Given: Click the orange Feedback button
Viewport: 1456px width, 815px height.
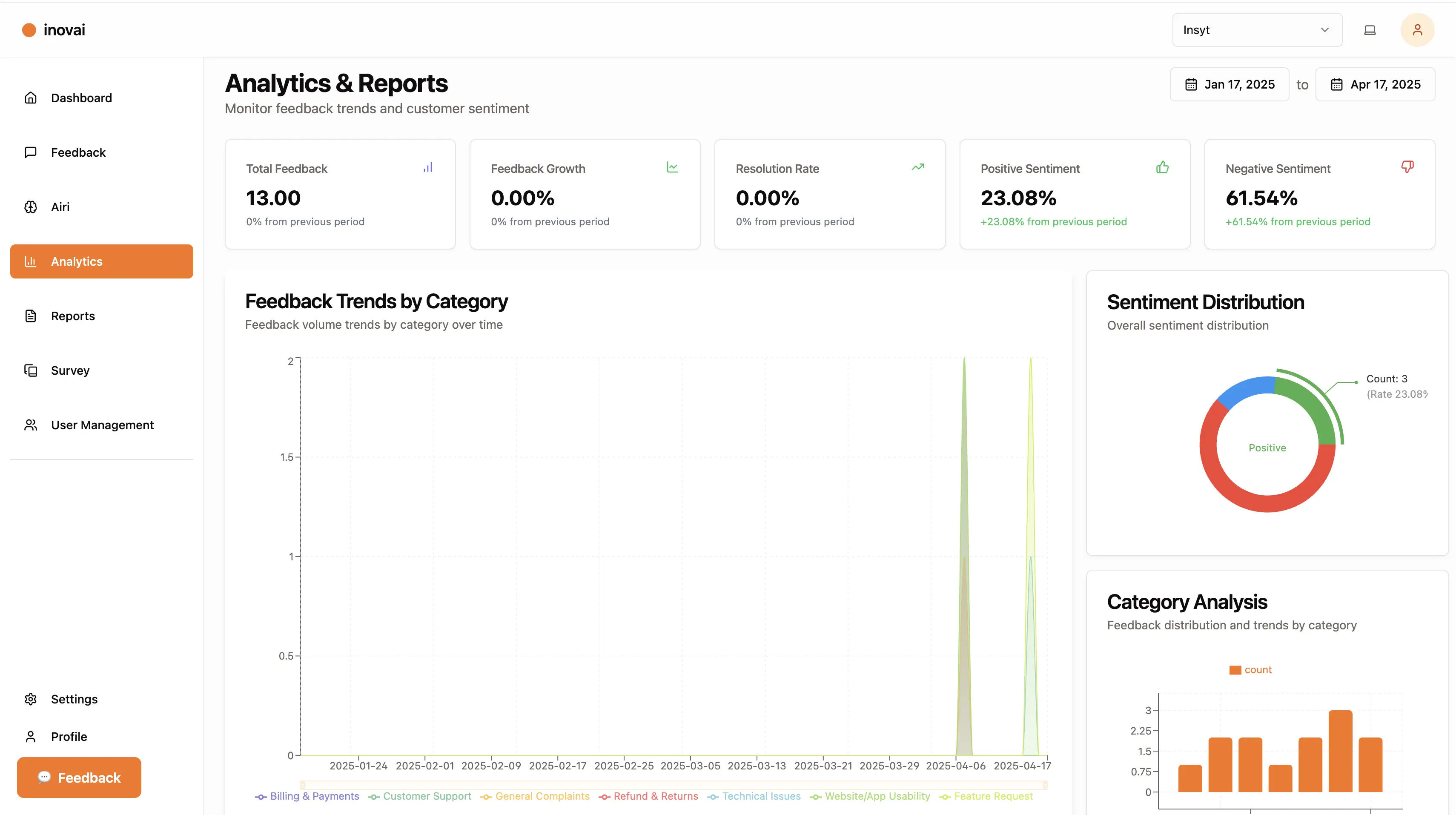Looking at the screenshot, I should (79, 777).
